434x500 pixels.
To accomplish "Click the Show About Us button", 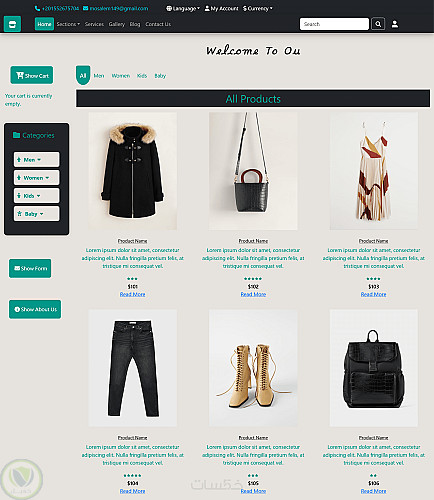I will point(35,309).
